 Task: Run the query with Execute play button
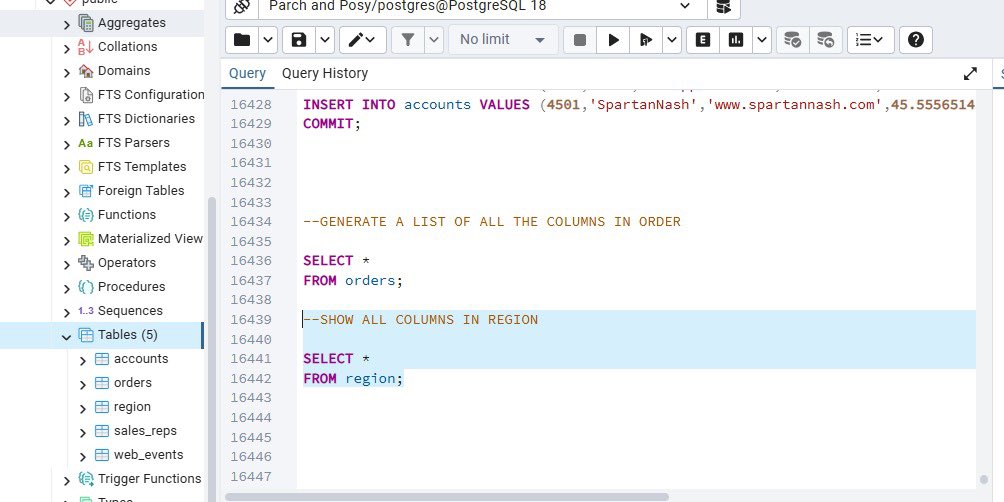(613, 40)
